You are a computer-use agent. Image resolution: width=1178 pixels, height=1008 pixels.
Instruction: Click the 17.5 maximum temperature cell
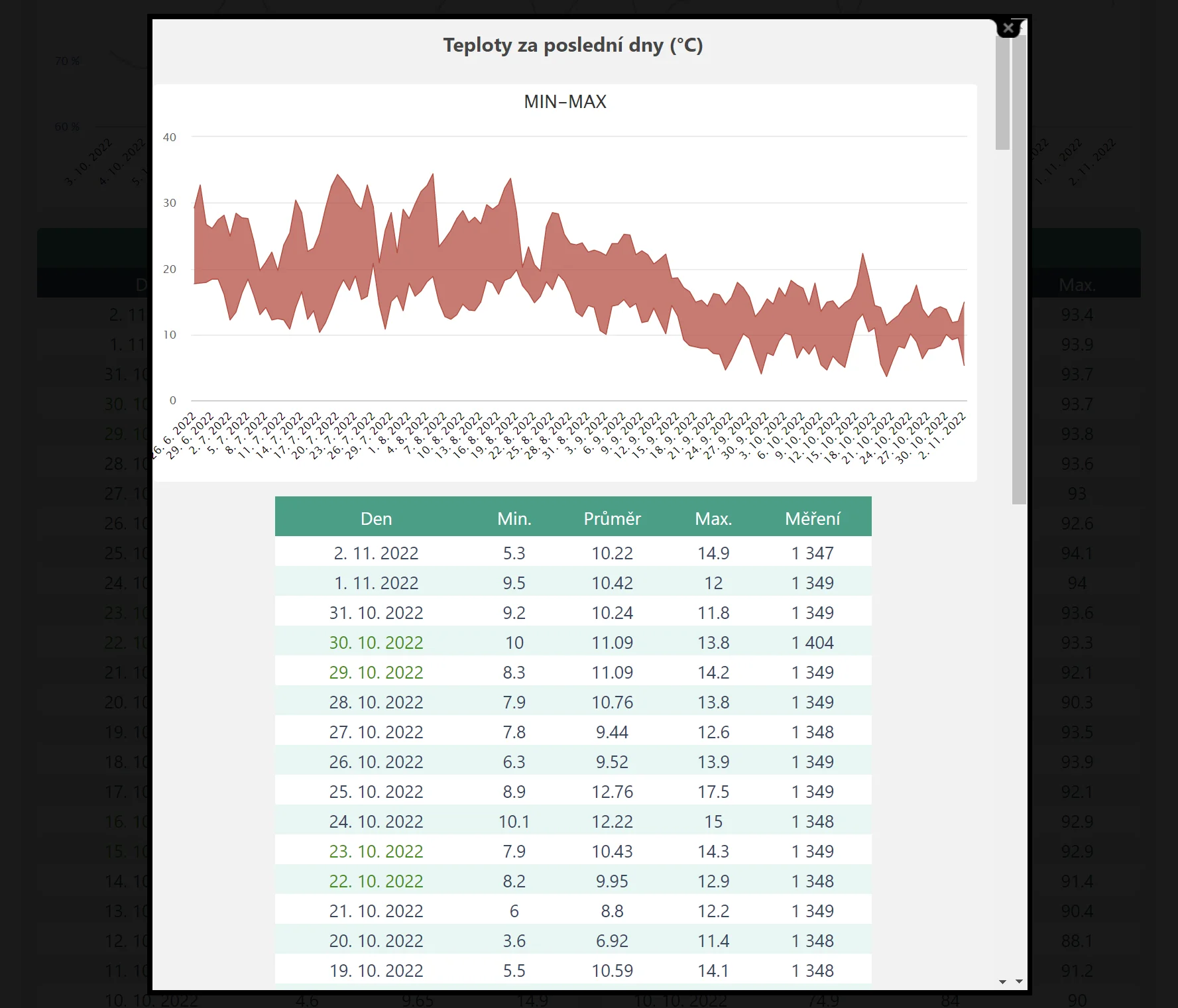[x=713, y=791]
